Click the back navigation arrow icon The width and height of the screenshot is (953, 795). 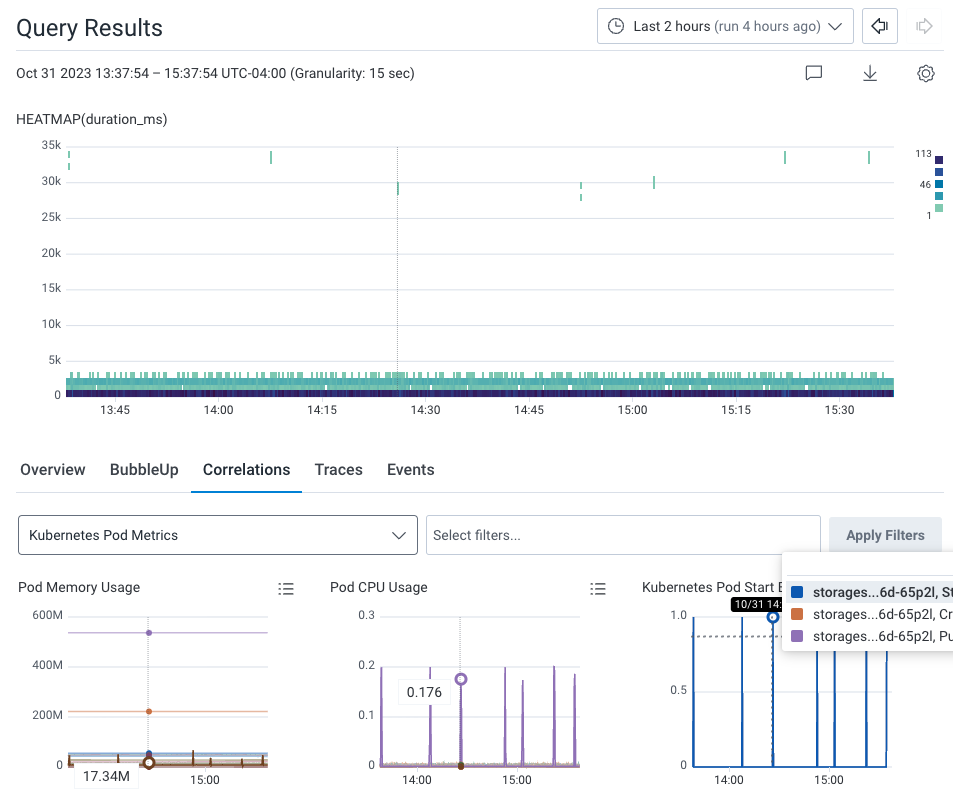879,25
